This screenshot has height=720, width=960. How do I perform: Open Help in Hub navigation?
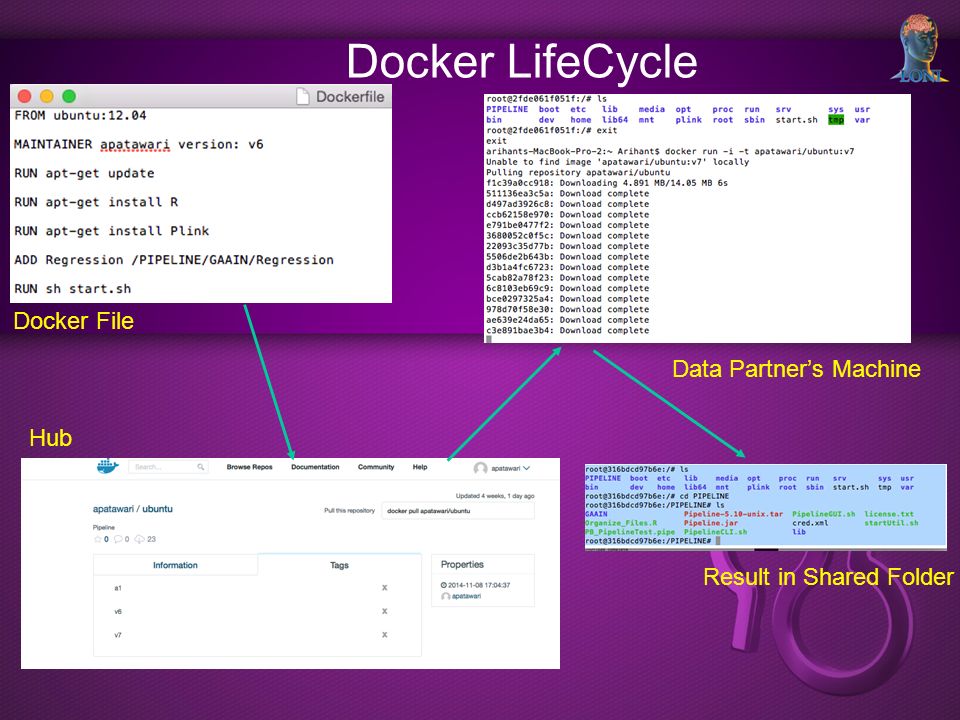[420, 467]
